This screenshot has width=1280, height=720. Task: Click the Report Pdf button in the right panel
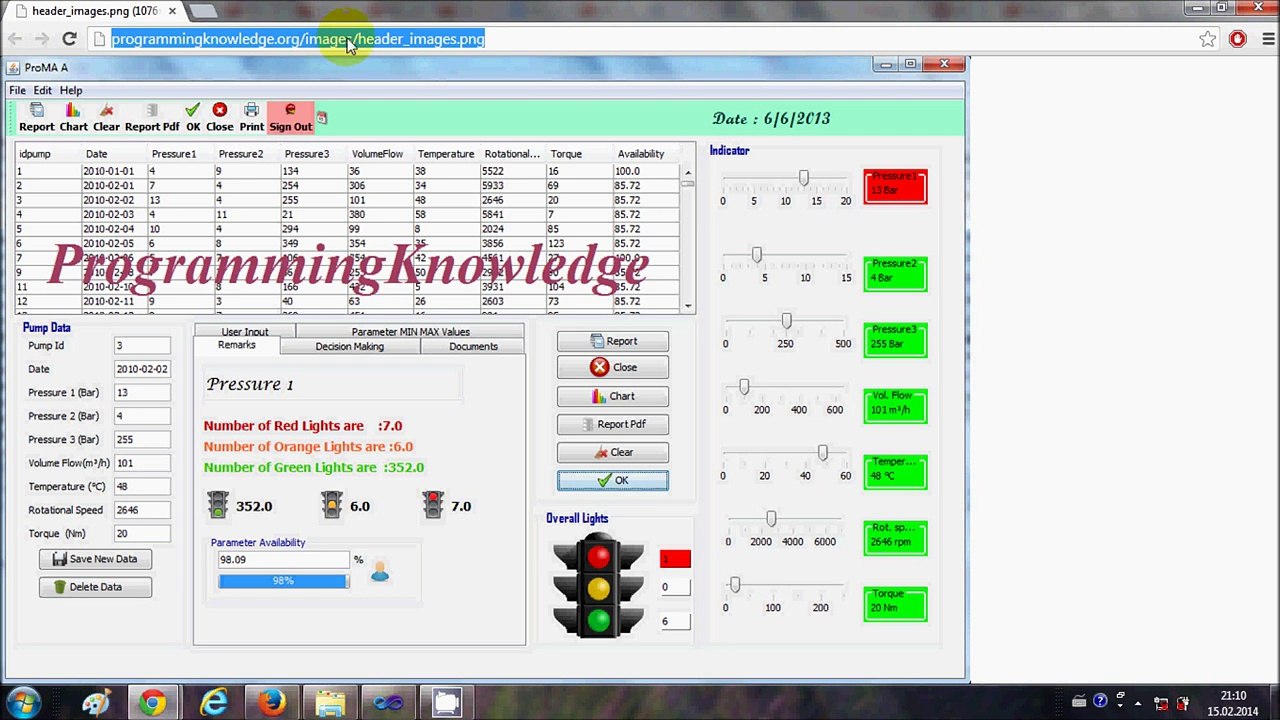[x=613, y=424]
